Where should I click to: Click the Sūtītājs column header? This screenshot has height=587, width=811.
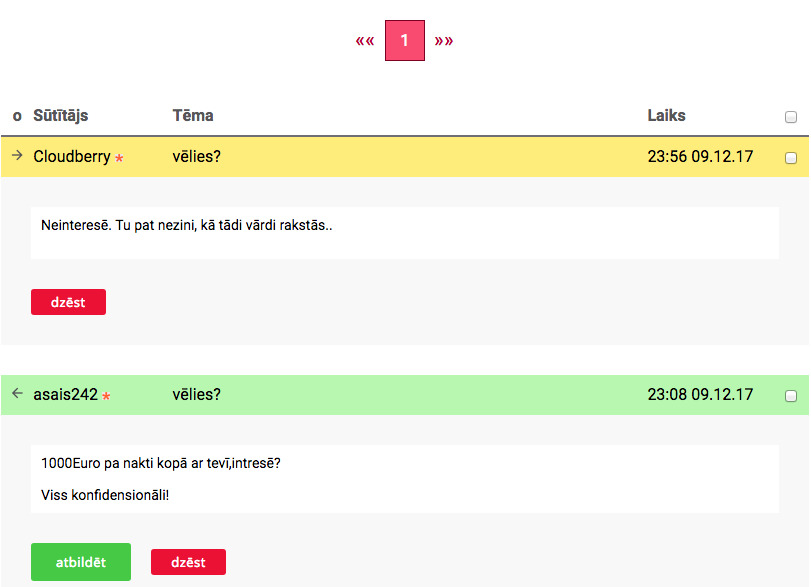coord(61,116)
